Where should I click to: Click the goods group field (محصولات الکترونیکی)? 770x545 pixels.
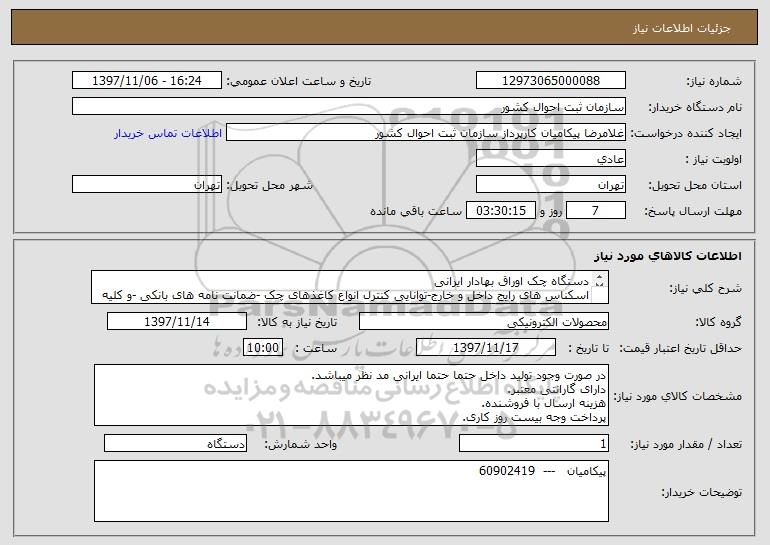click(484, 322)
